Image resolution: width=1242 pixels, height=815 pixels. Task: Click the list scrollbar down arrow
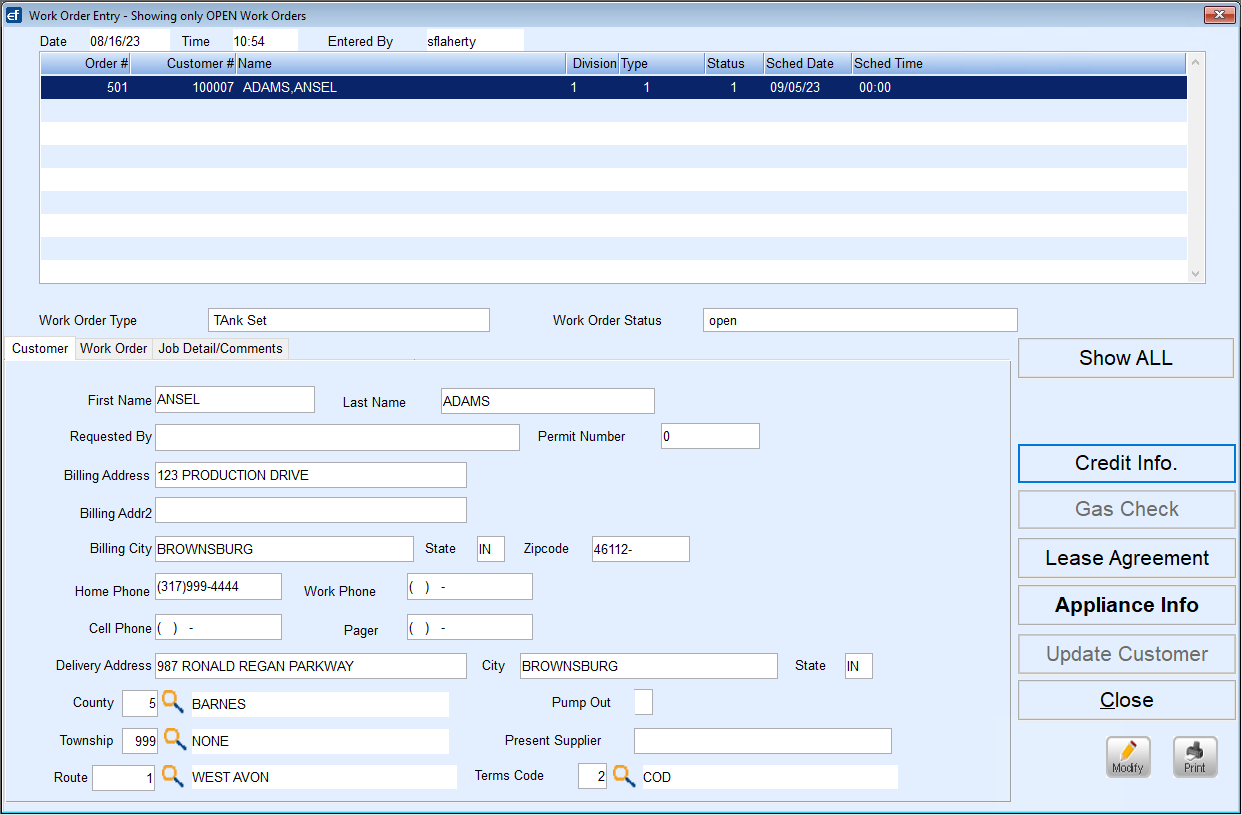1196,273
